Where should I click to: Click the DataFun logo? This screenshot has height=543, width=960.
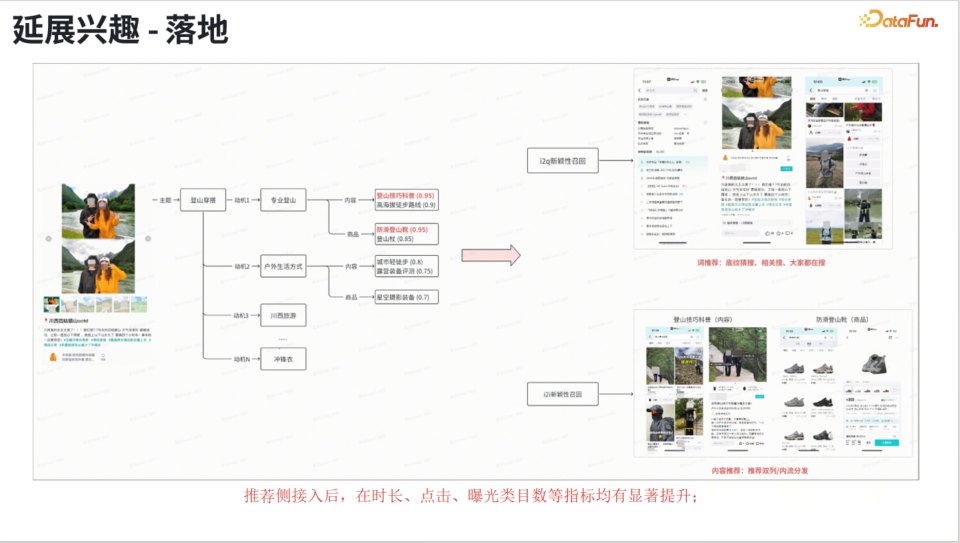[898, 20]
